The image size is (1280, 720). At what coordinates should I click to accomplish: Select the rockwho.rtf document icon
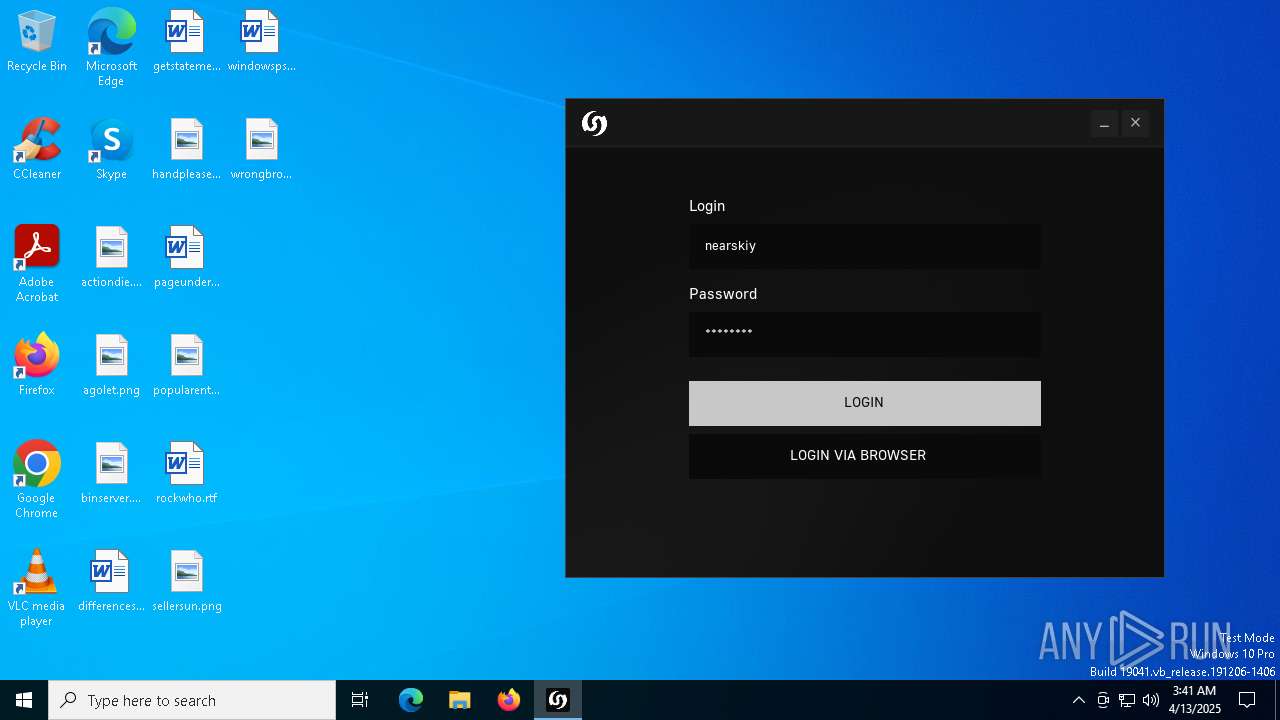tap(186, 474)
